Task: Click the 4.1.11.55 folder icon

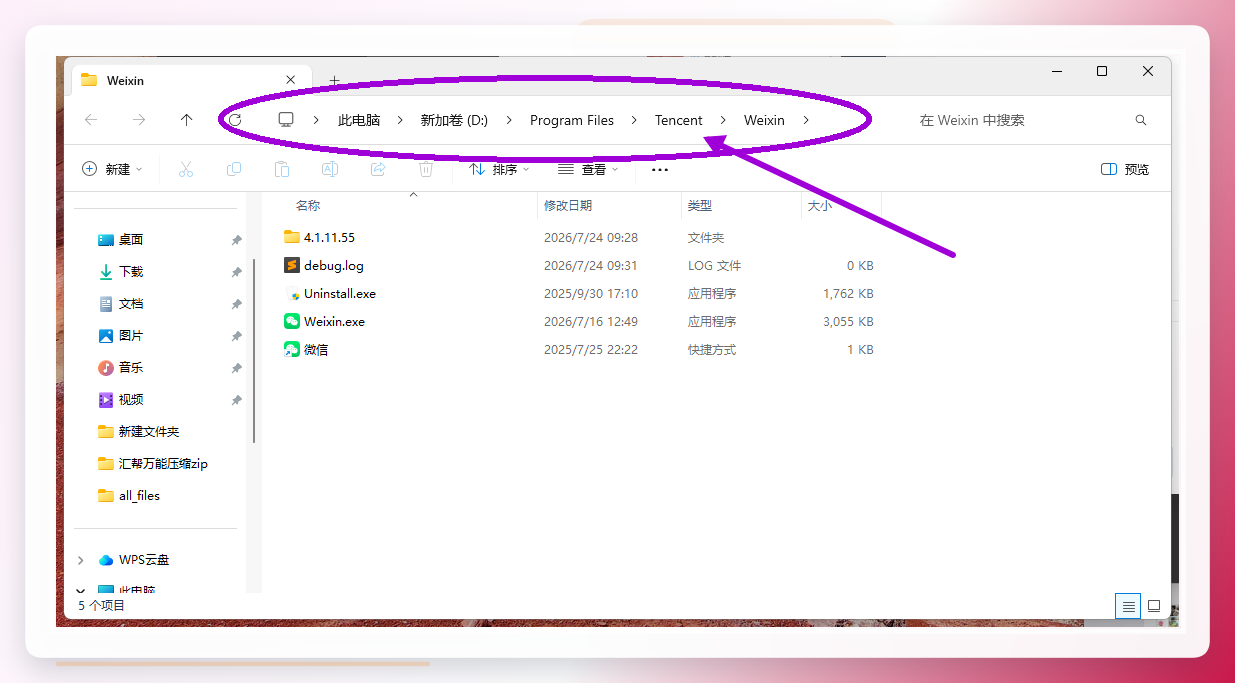Action: [292, 238]
